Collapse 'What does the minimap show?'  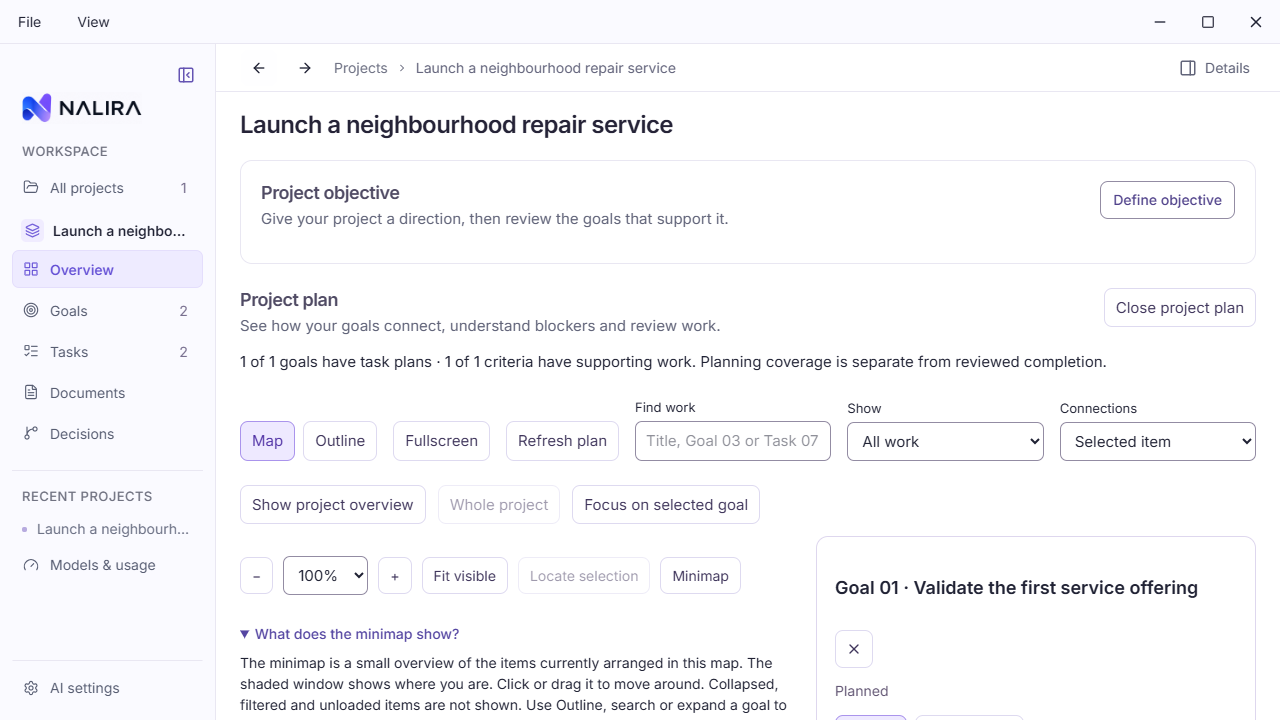(x=349, y=634)
